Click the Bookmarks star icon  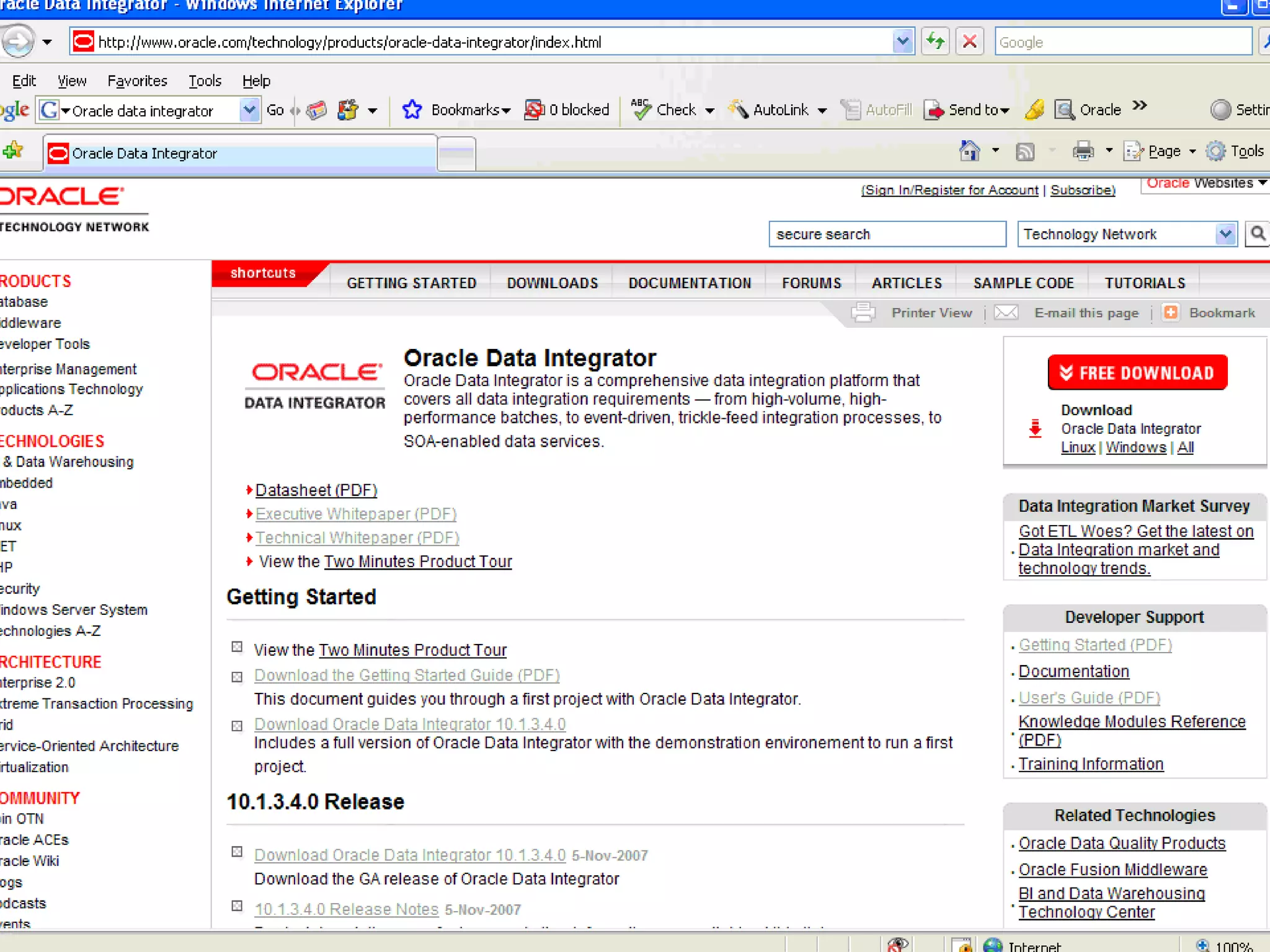click(412, 110)
